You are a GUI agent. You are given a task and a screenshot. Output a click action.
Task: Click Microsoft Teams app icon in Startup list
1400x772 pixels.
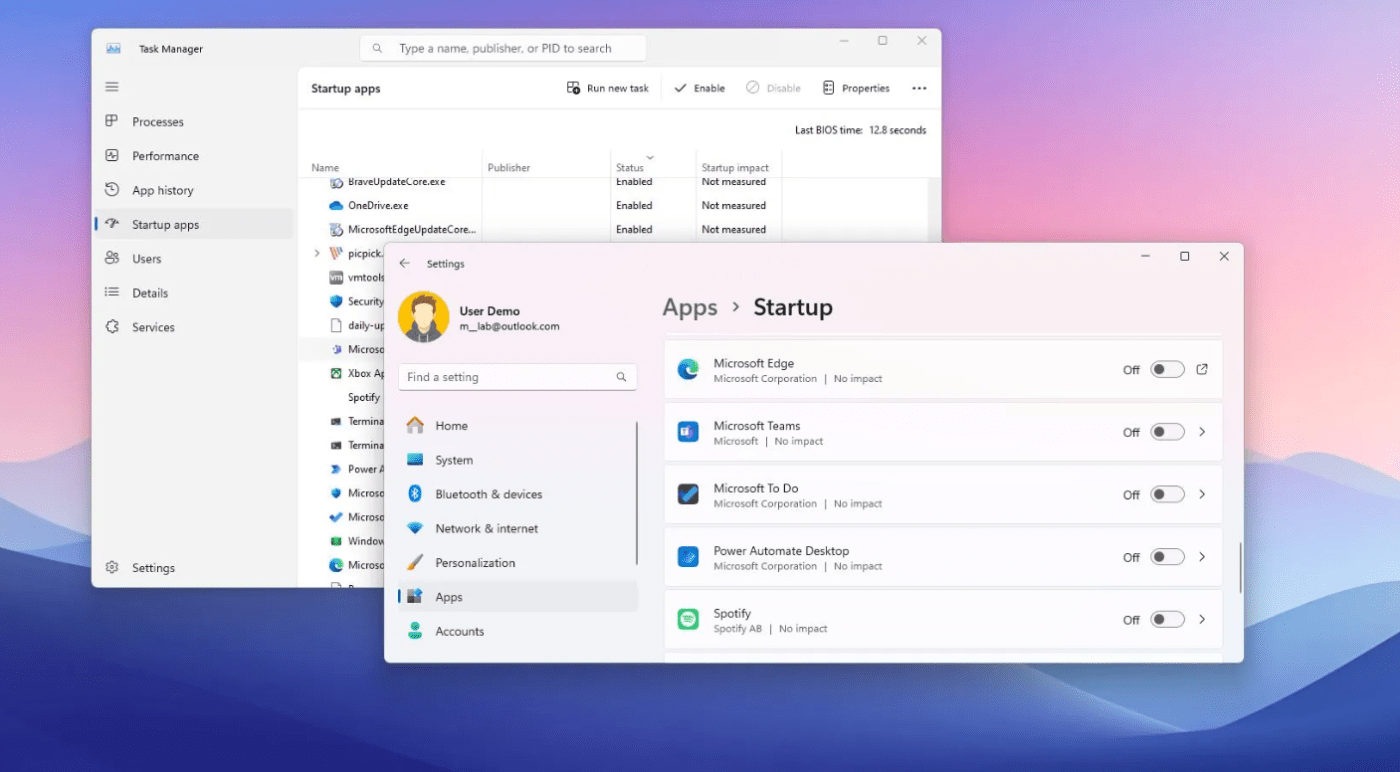click(x=688, y=432)
